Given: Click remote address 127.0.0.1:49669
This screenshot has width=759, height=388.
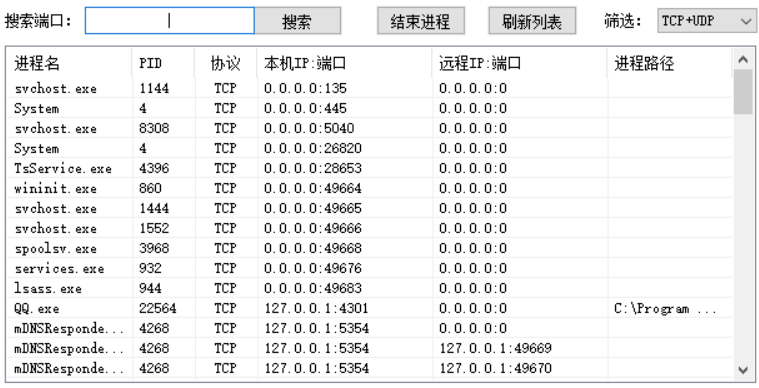Looking at the screenshot, I should pos(495,348).
